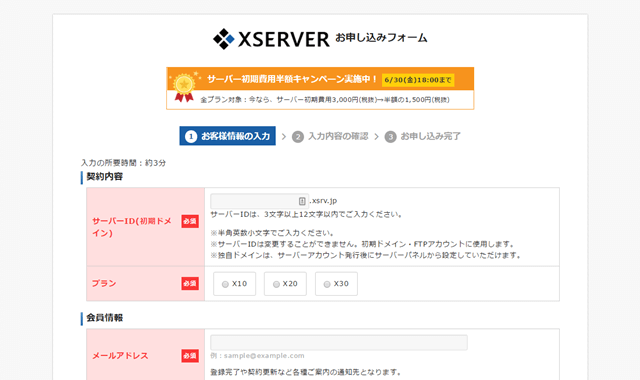The width and height of the screenshot is (640, 380).
Task: Focus the server ID input field
Action: click(x=259, y=201)
